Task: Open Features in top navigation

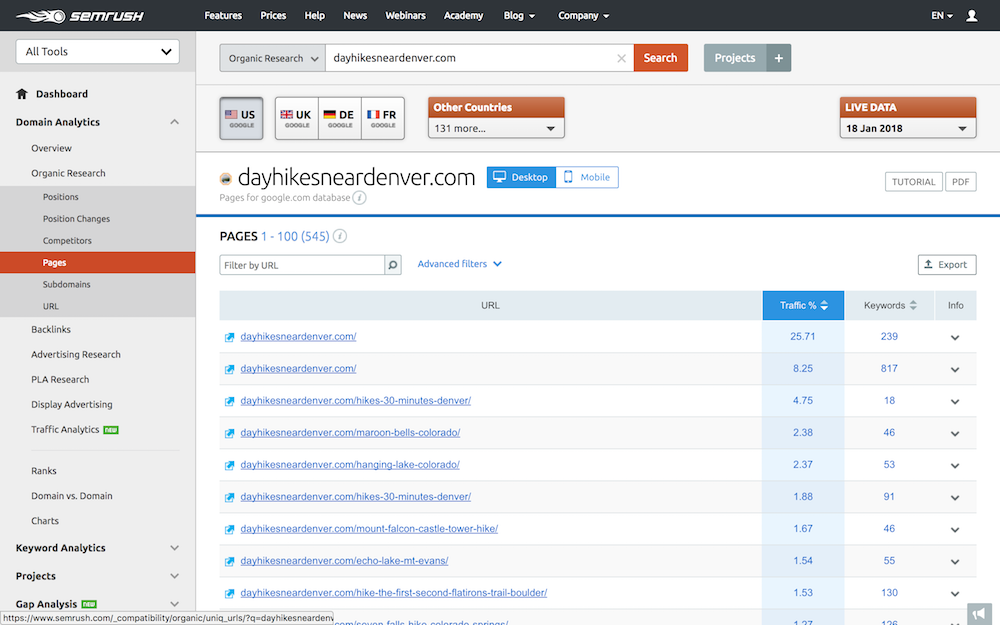Action: 223,16
